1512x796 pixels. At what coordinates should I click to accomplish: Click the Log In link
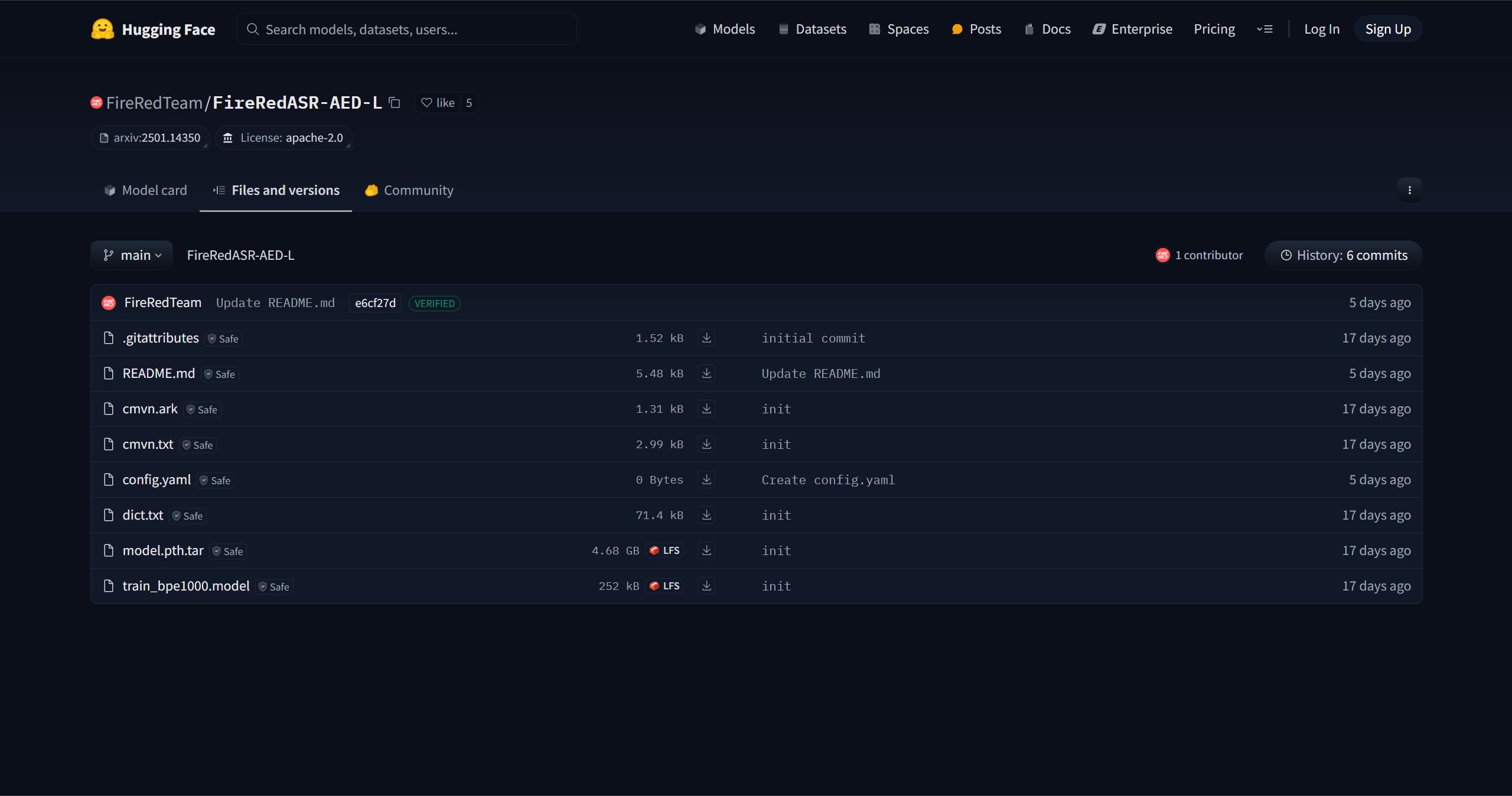(x=1322, y=29)
